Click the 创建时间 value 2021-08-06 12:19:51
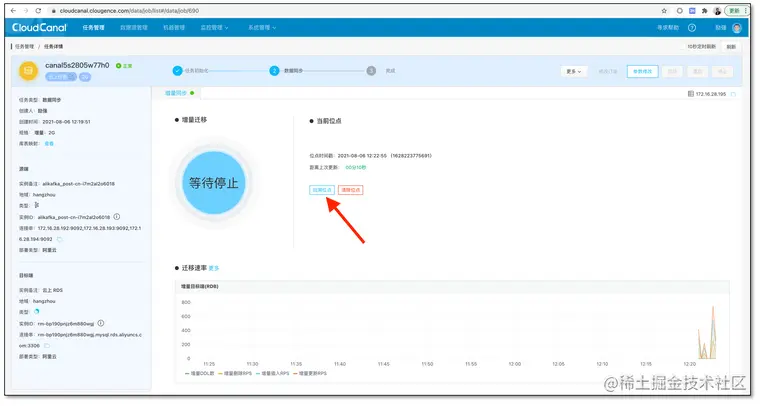This screenshot has height=406, width=760. [x=66, y=122]
